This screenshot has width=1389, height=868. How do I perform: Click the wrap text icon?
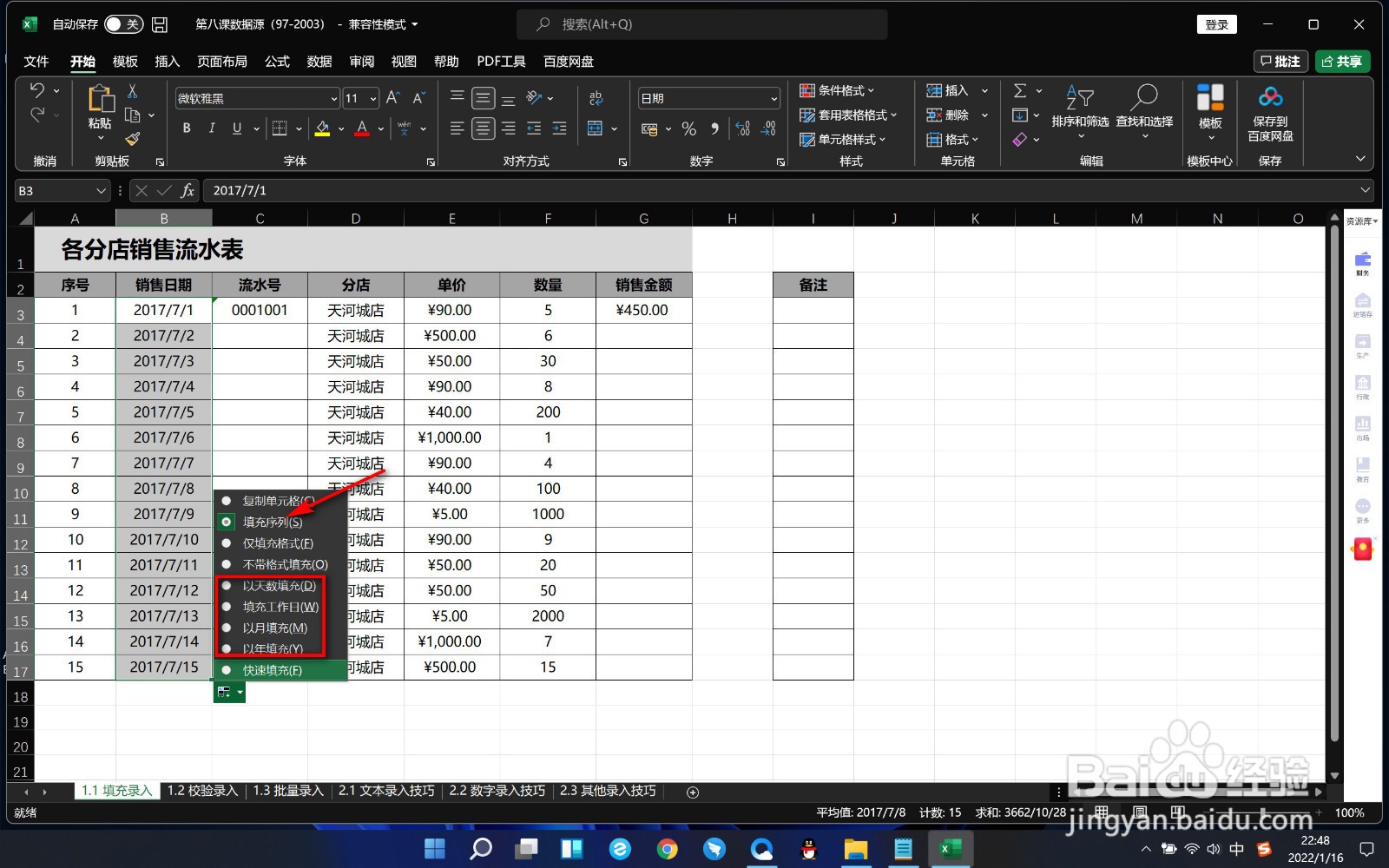coord(596,98)
